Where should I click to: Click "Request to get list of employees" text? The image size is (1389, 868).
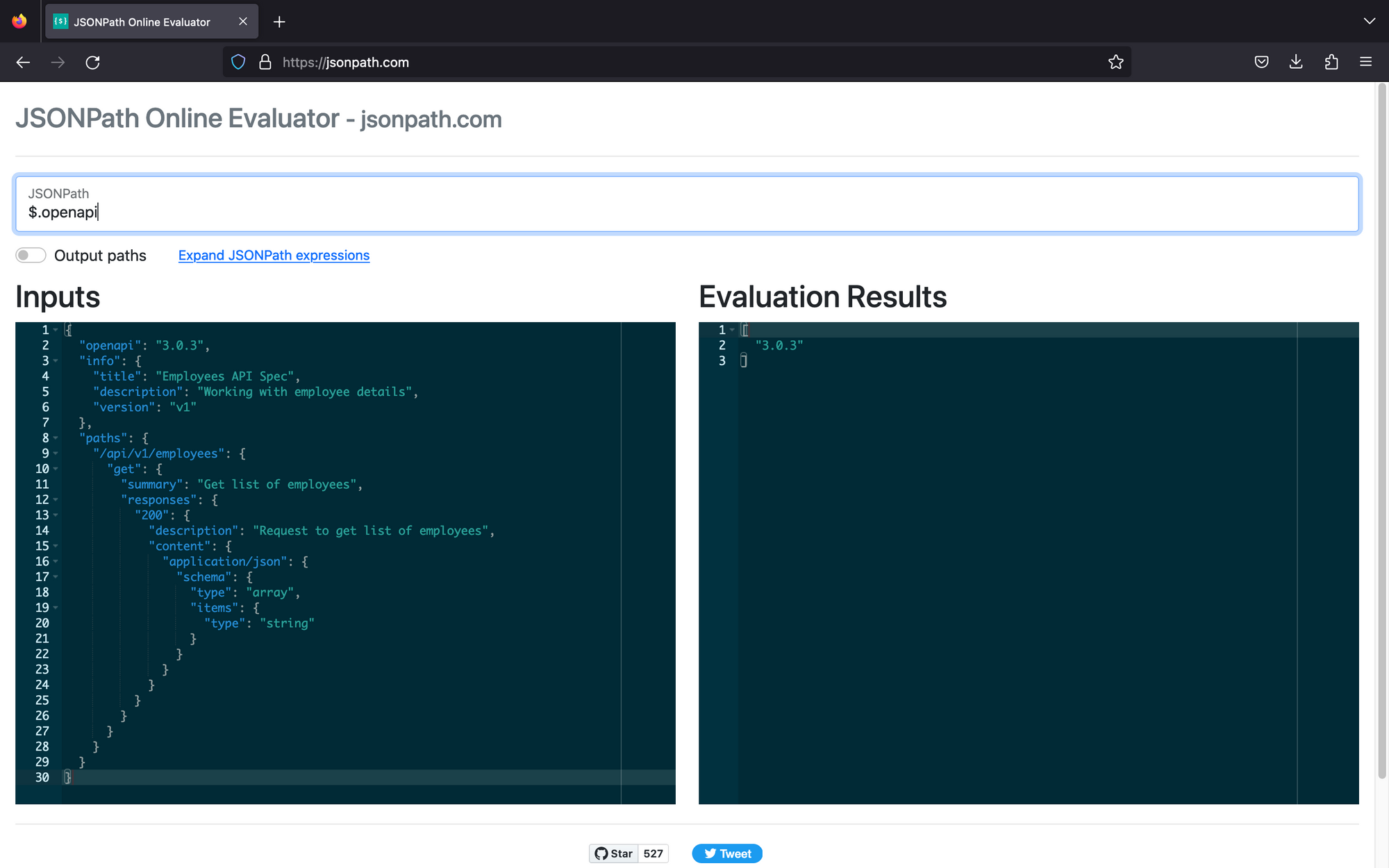371,531
